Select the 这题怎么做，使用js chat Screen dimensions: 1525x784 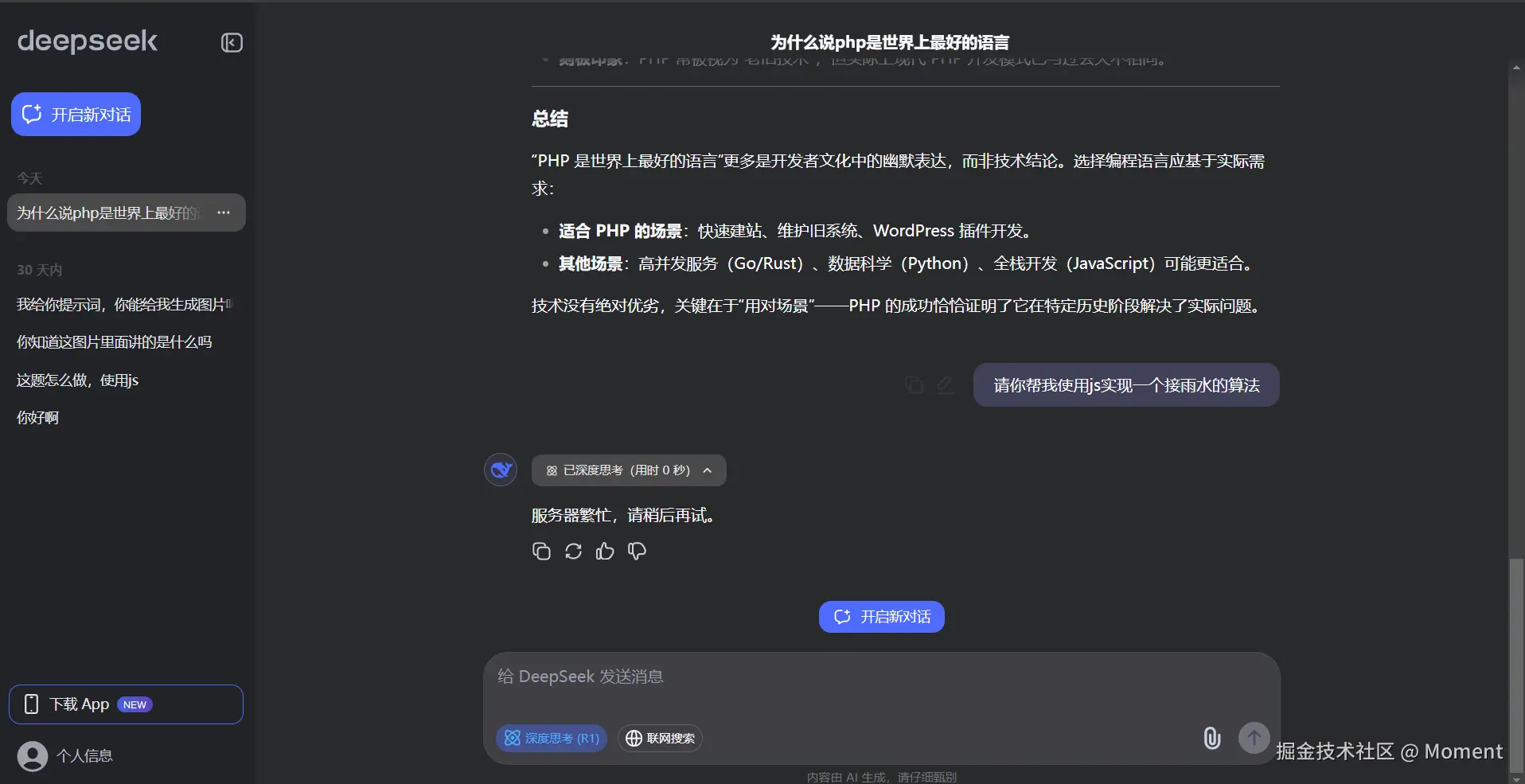coord(76,380)
